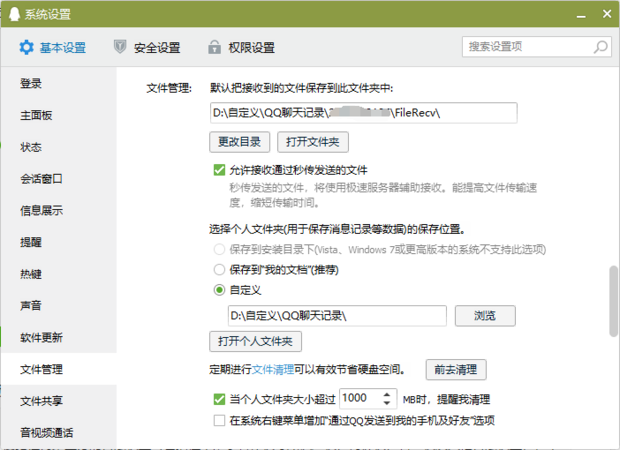Enable the right-click menu send via QQ option
Screen dimensions: 620x450
pyautogui.click(x=219, y=421)
